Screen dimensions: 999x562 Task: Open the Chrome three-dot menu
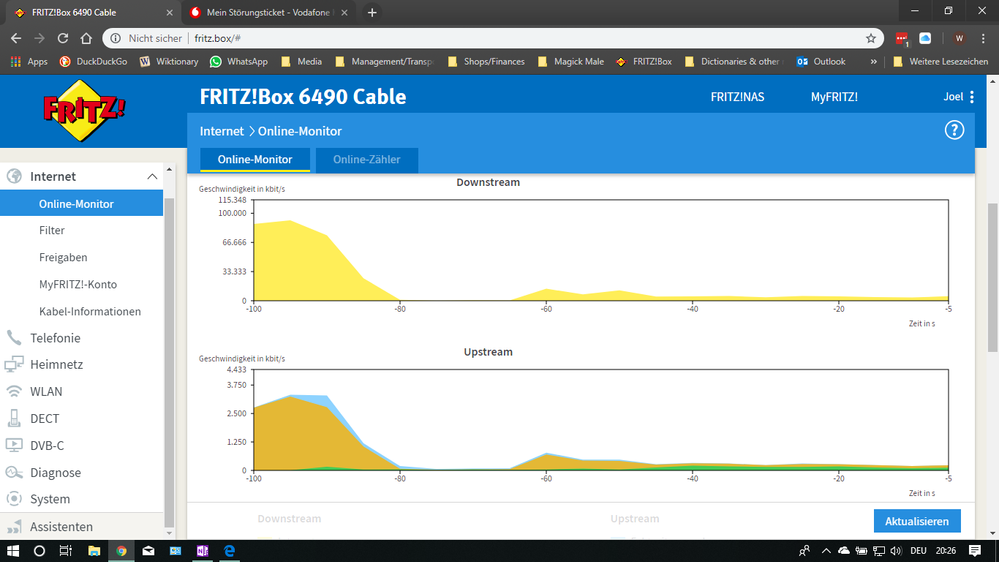(x=984, y=38)
